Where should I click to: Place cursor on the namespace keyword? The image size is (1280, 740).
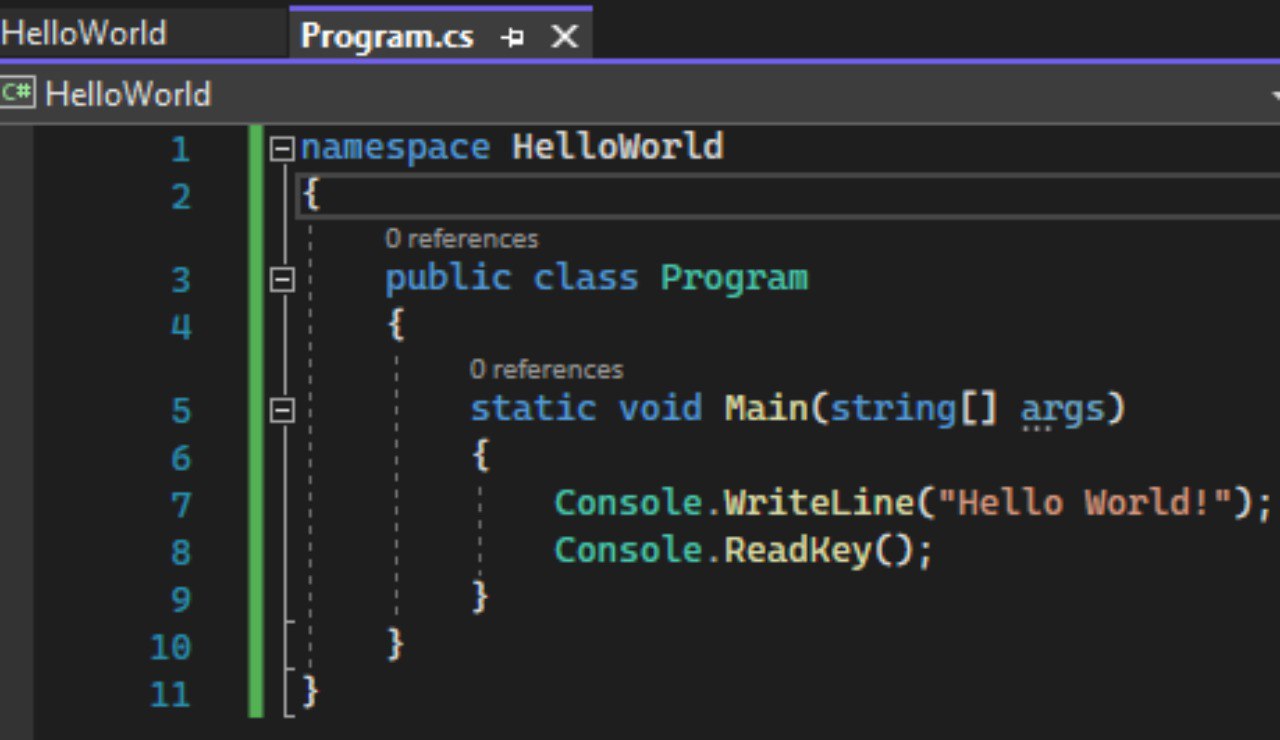(395, 148)
